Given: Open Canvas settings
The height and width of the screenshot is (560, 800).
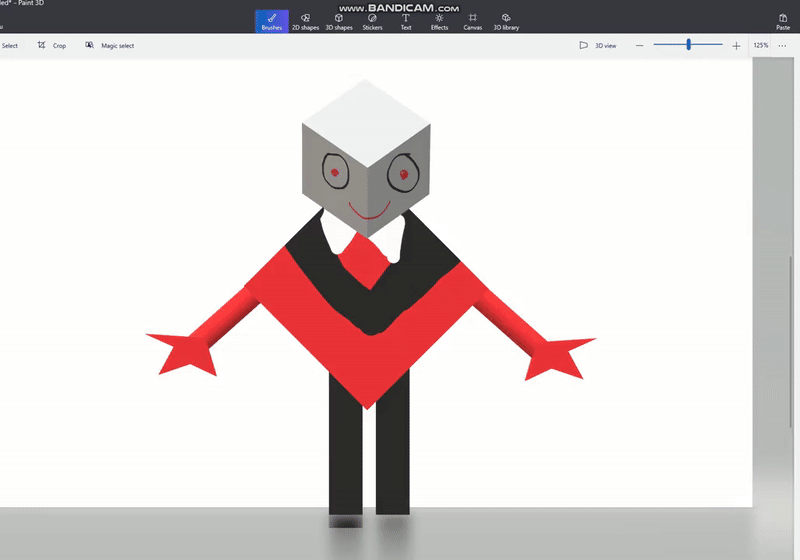Looking at the screenshot, I should [472, 21].
